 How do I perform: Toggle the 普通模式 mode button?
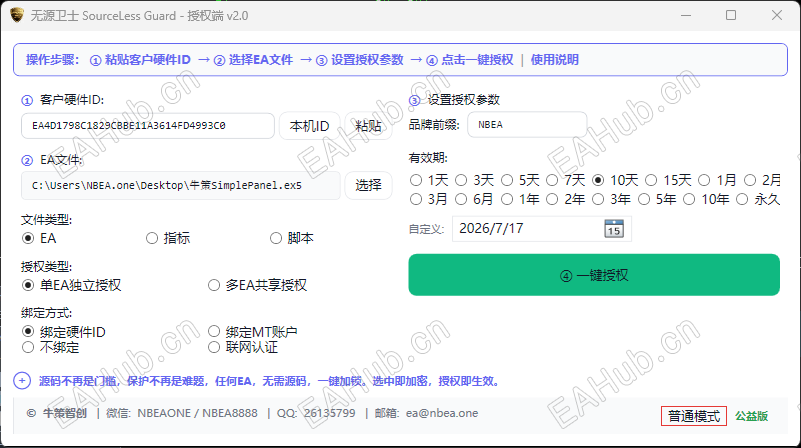(694, 416)
